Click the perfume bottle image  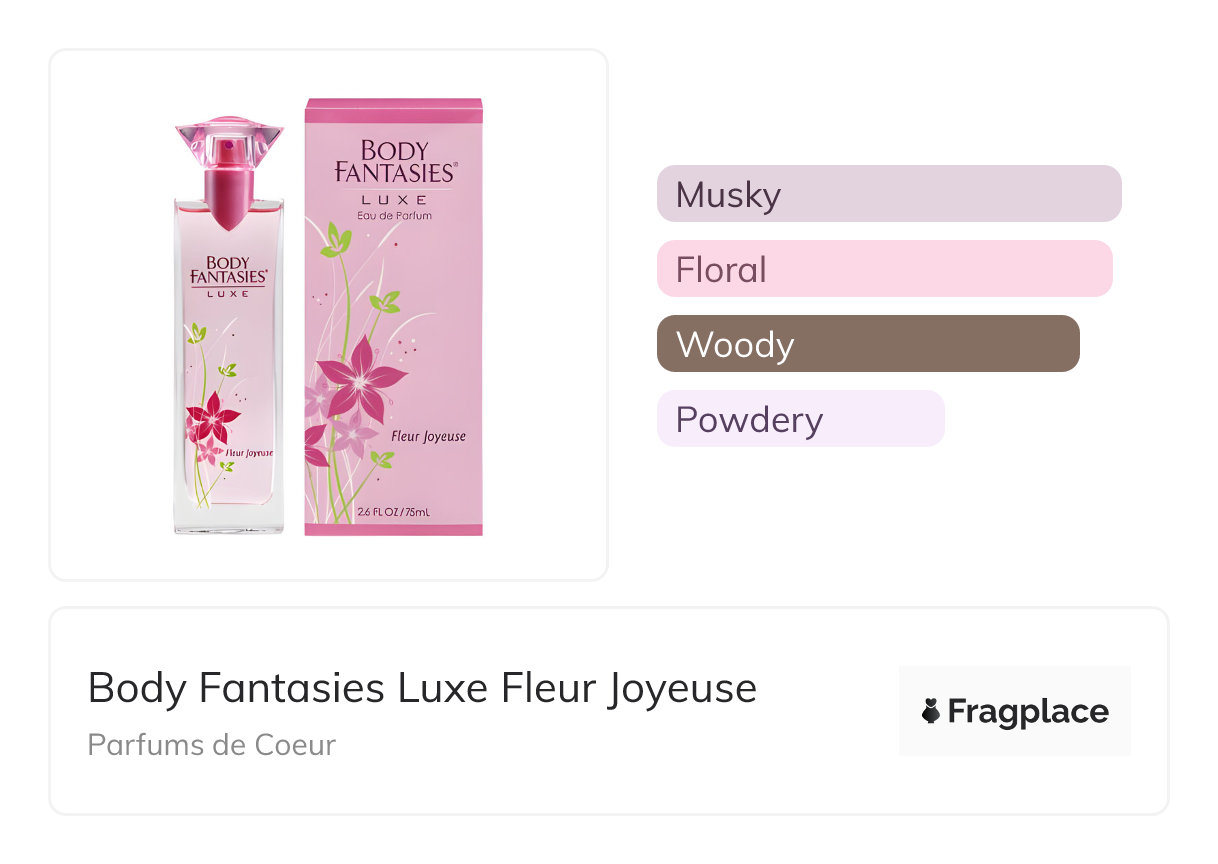pos(229,330)
